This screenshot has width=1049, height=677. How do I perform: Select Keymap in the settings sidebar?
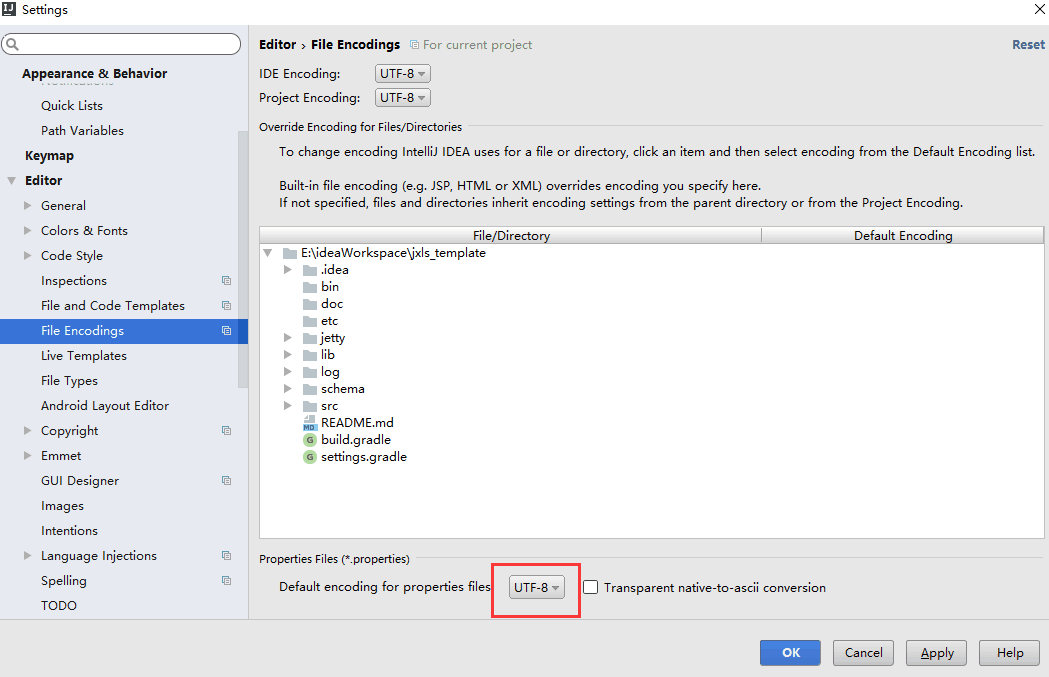click(x=50, y=155)
